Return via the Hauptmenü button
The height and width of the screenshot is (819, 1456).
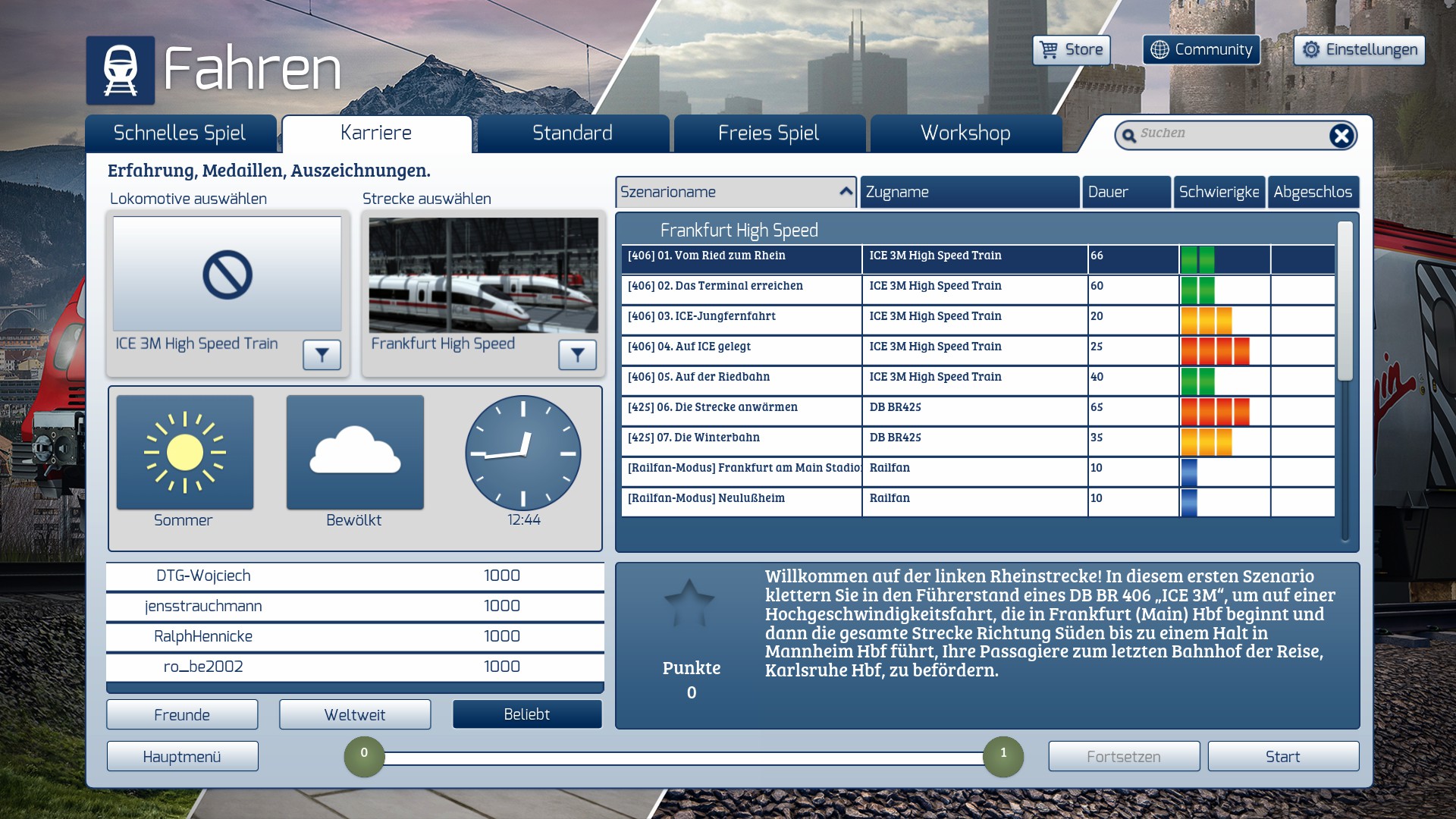coord(182,756)
